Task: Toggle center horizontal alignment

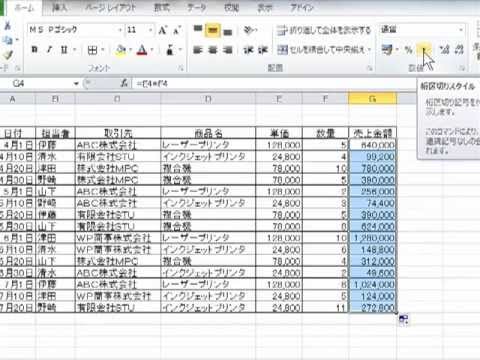Action: 213,50
